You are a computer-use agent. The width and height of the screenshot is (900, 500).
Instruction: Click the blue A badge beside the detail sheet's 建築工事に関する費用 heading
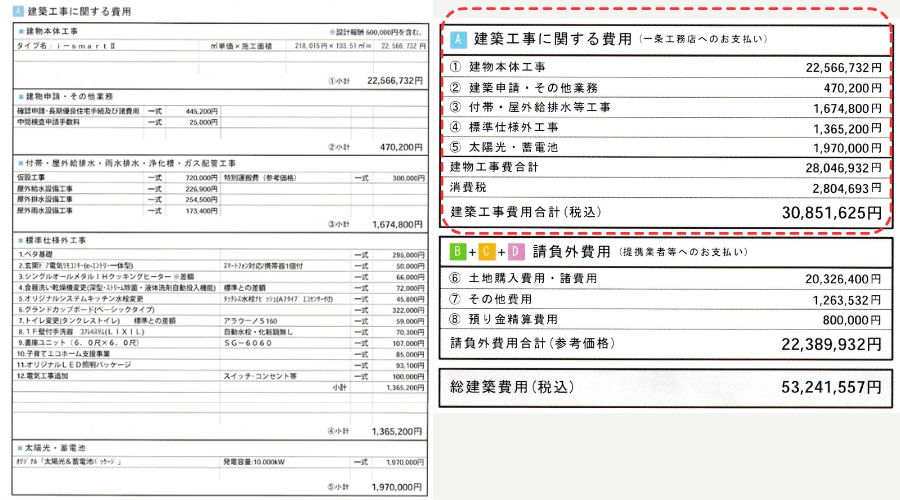click(x=18, y=11)
